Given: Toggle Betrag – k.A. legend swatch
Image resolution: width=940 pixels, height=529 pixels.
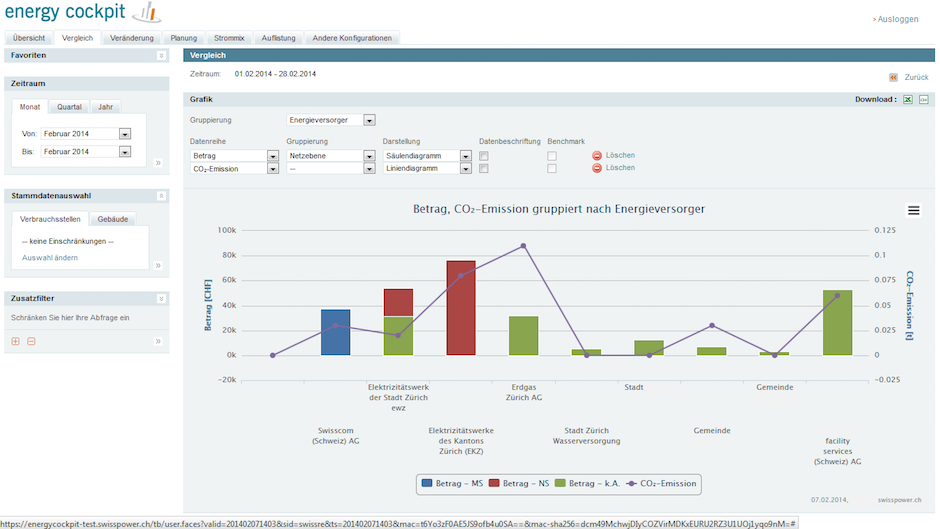Looking at the screenshot, I should pos(560,483).
